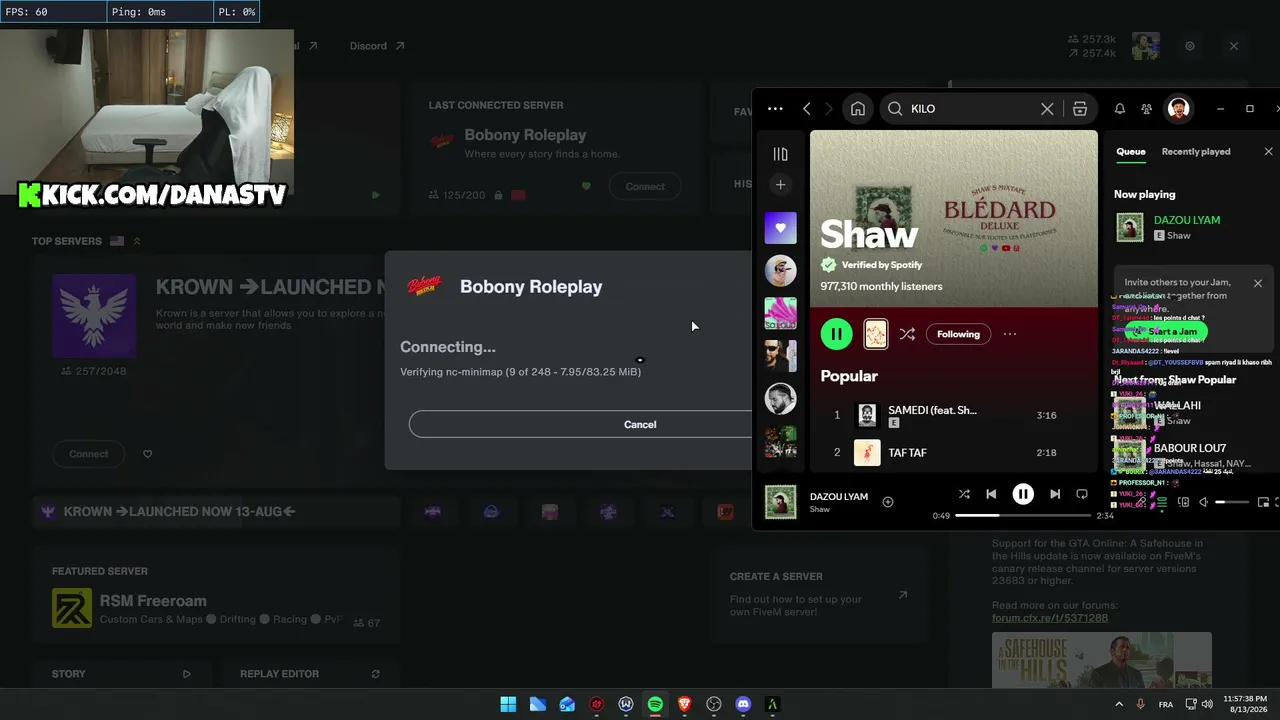Favorite the KROWN server heart icon
This screenshot has width=1280, height=720.
coord(147,454)
